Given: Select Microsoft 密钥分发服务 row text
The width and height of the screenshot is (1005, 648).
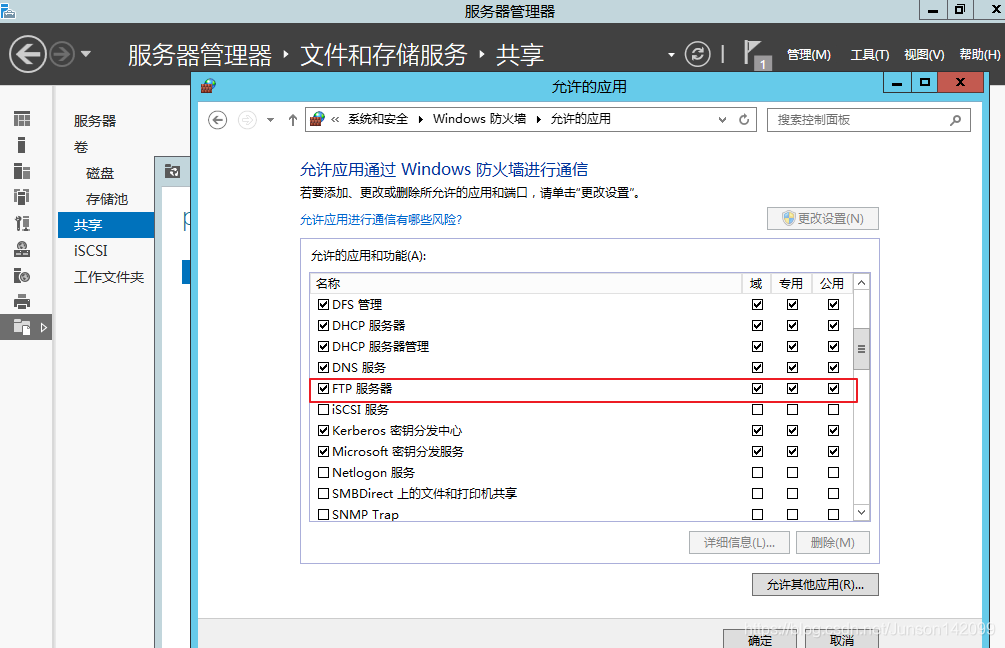Looking at the screenshot, I should click(x=398, y=452).
